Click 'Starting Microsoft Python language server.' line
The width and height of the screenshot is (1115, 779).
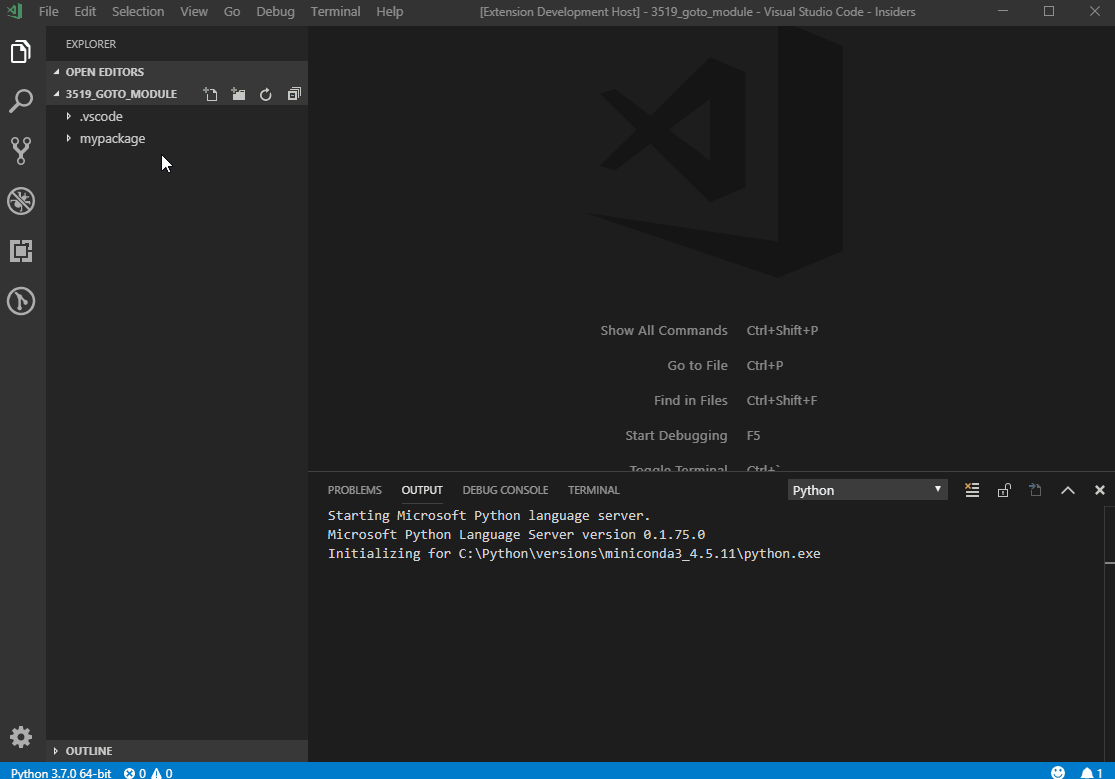point(489,515)
